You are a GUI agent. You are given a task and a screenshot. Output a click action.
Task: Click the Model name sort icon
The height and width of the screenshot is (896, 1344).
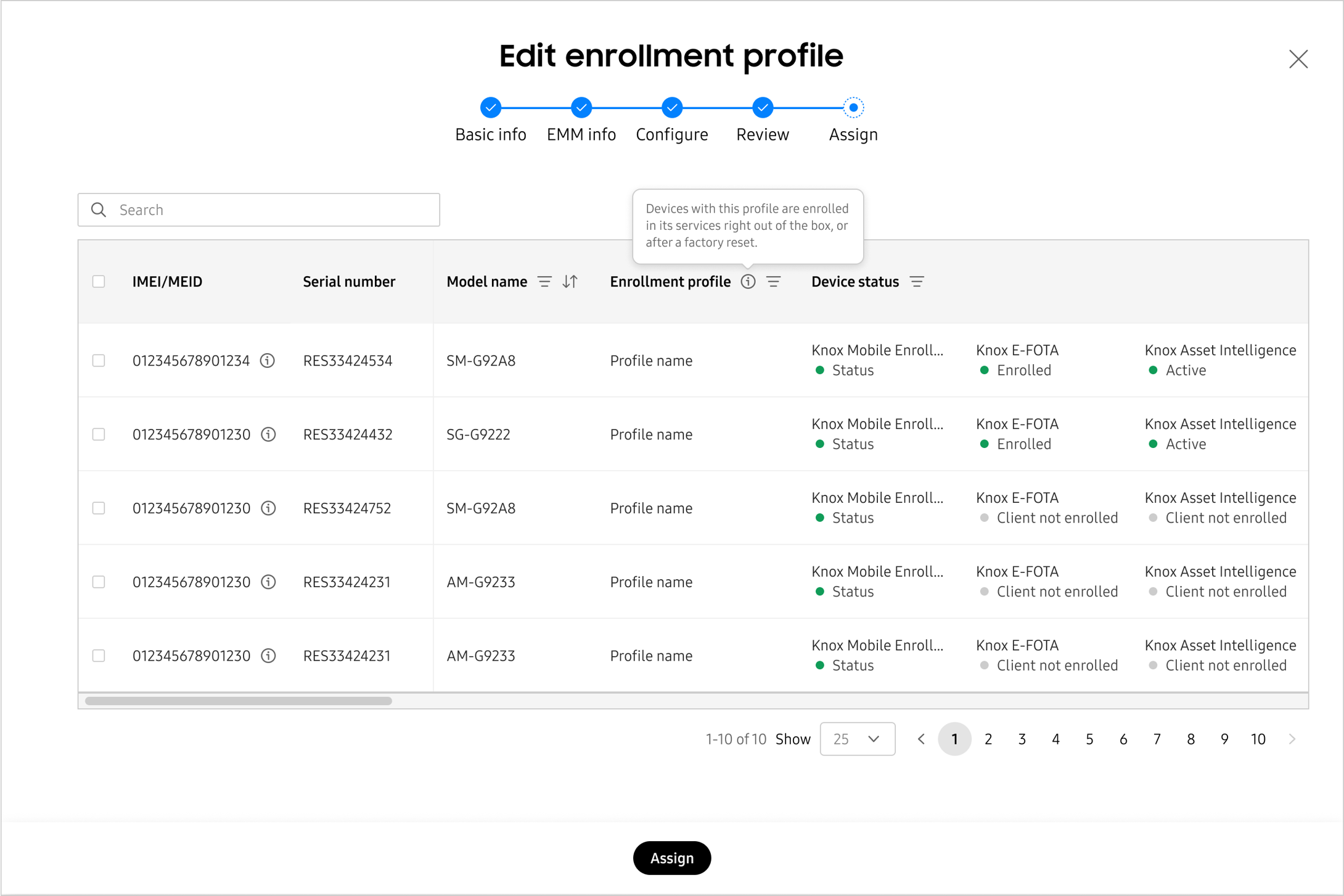(570, 282)
